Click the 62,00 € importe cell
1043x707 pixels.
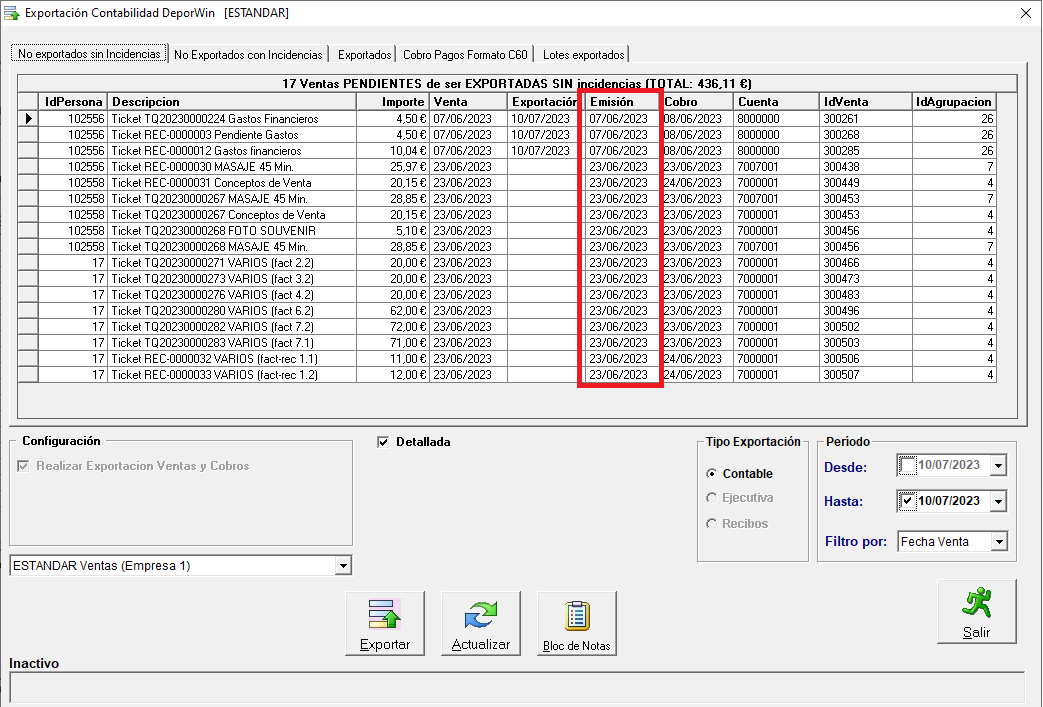(x=393, y=310)
